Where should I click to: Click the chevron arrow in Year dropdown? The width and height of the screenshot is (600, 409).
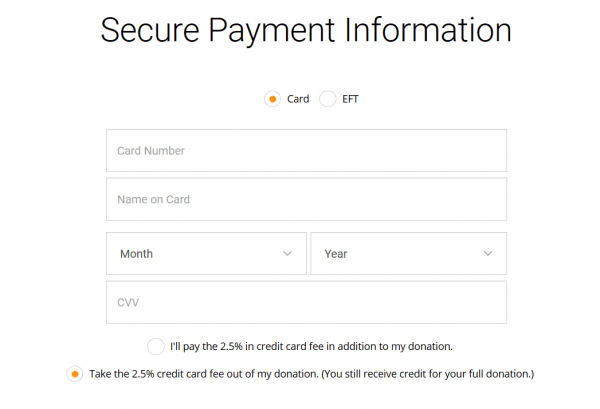(488, 254)
